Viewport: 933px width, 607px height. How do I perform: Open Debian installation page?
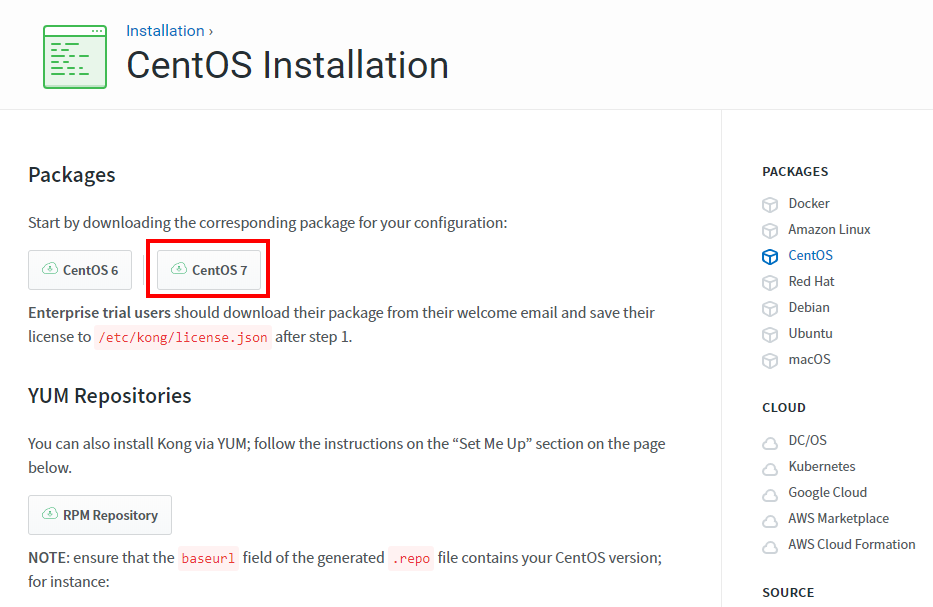coord(809,308)
